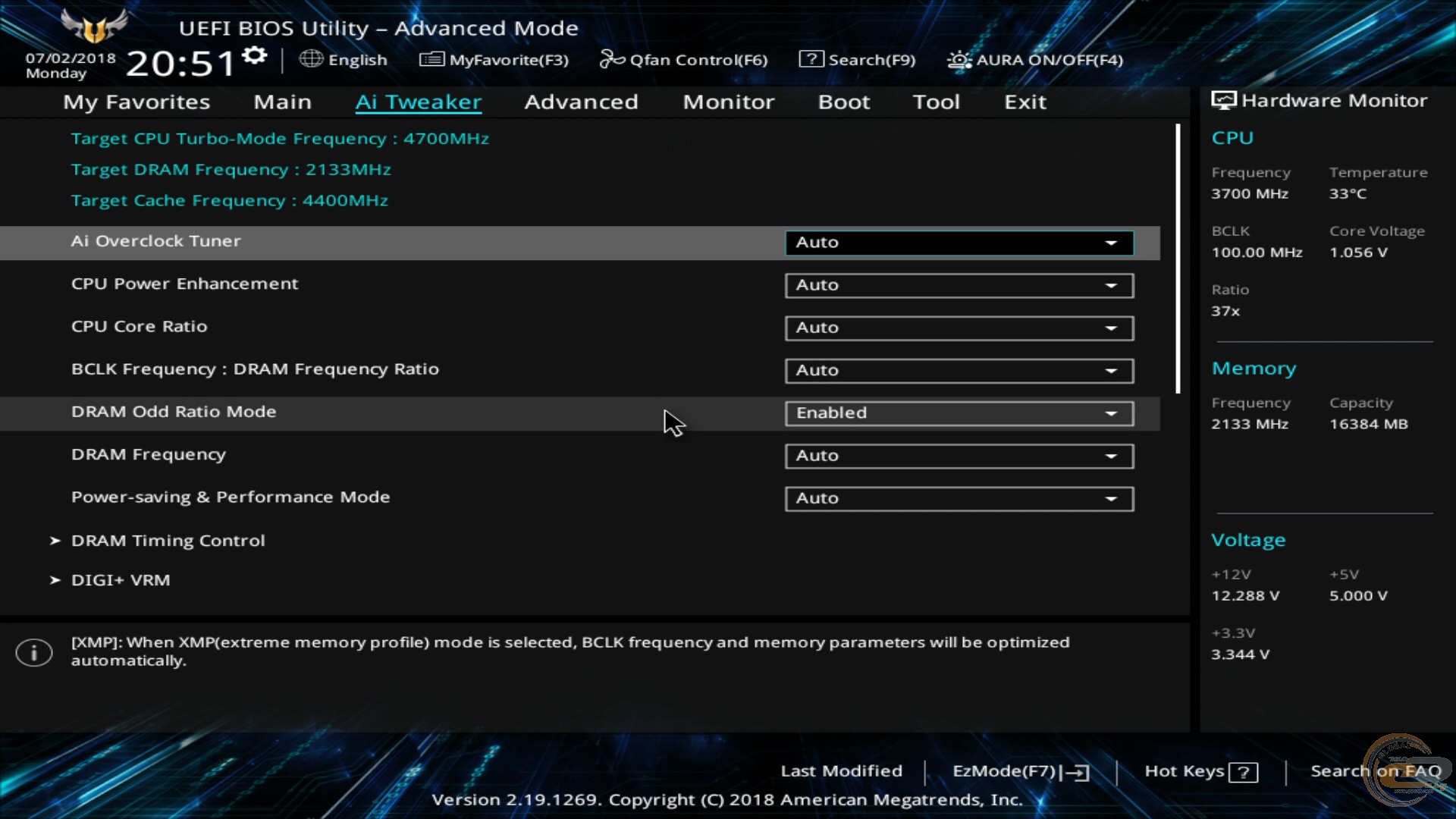The height and width of the screenshot is (819, 1456).
Task: Expand DIGI+ VRM settings
Action: [120, 580]
